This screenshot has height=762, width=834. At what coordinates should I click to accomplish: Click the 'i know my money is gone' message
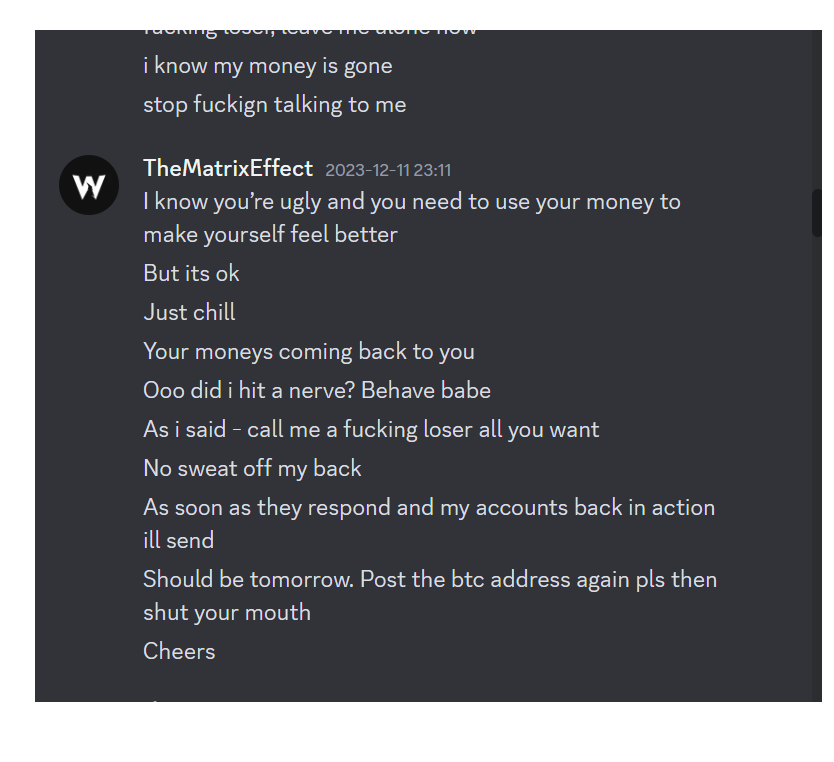(268, 66)
